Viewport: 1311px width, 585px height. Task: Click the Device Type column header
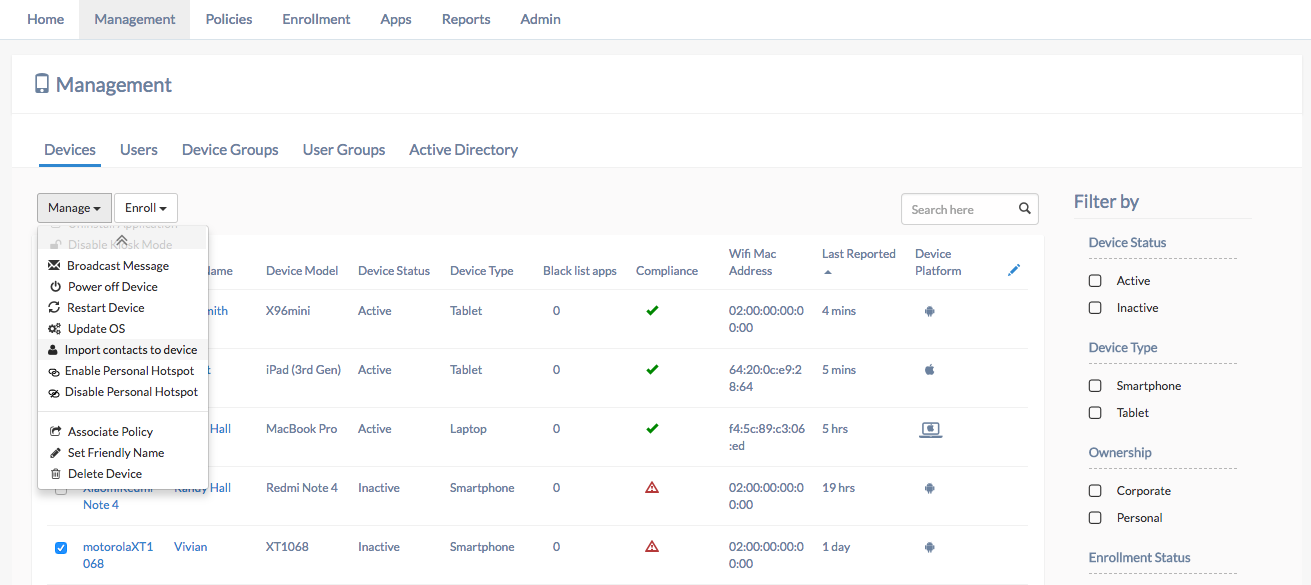click(x=482, y=271)
